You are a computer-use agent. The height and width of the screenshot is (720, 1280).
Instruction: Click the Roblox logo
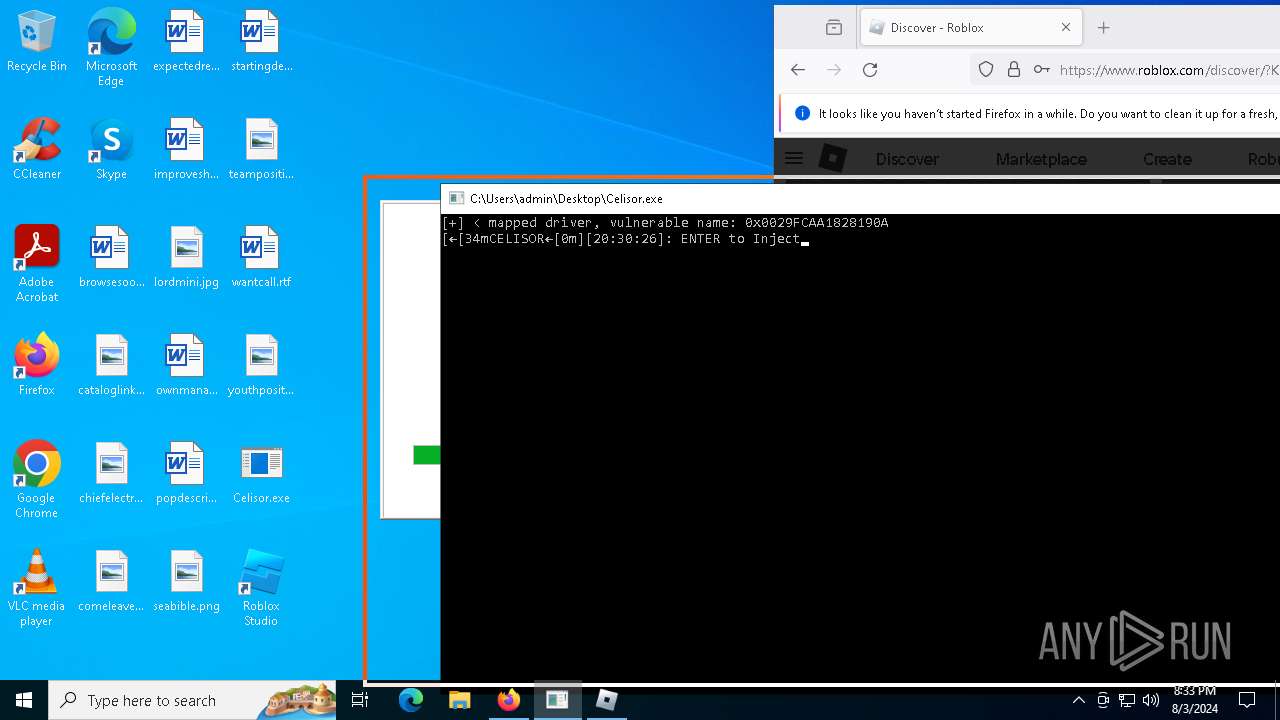click(x=833, y=158)
